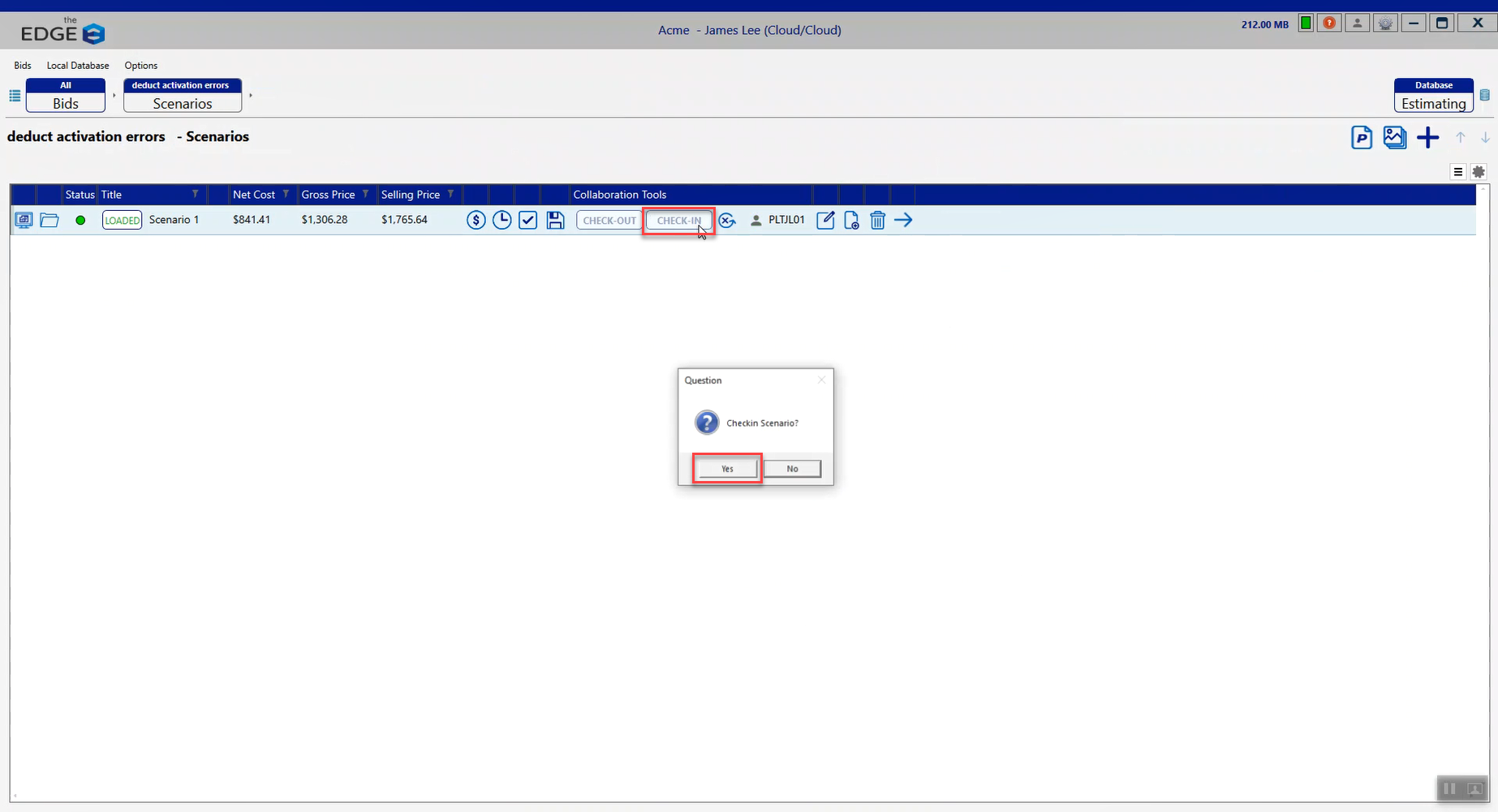
Task: Open the Selling Price column filter
Action: 450,195
